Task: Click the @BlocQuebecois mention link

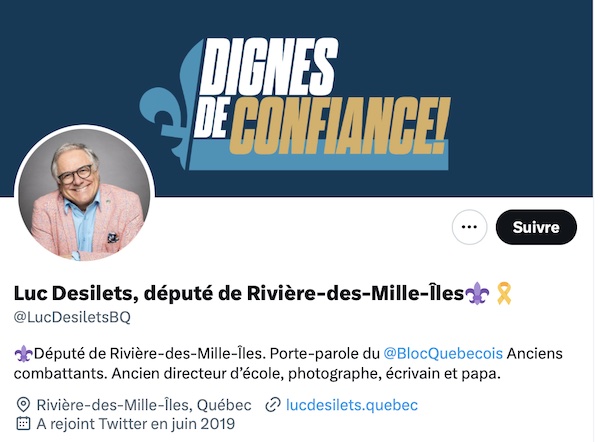Action: pos(443,353)
